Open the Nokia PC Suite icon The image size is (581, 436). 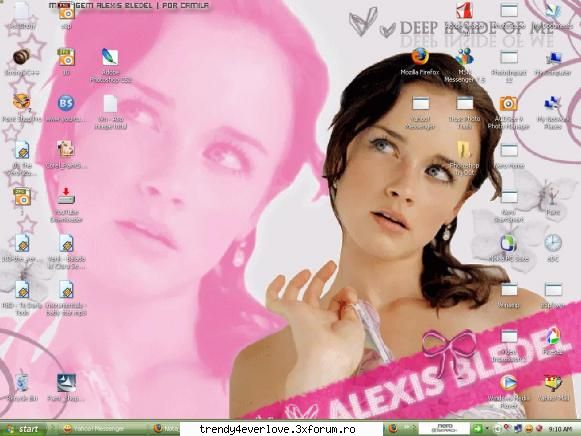509,243
